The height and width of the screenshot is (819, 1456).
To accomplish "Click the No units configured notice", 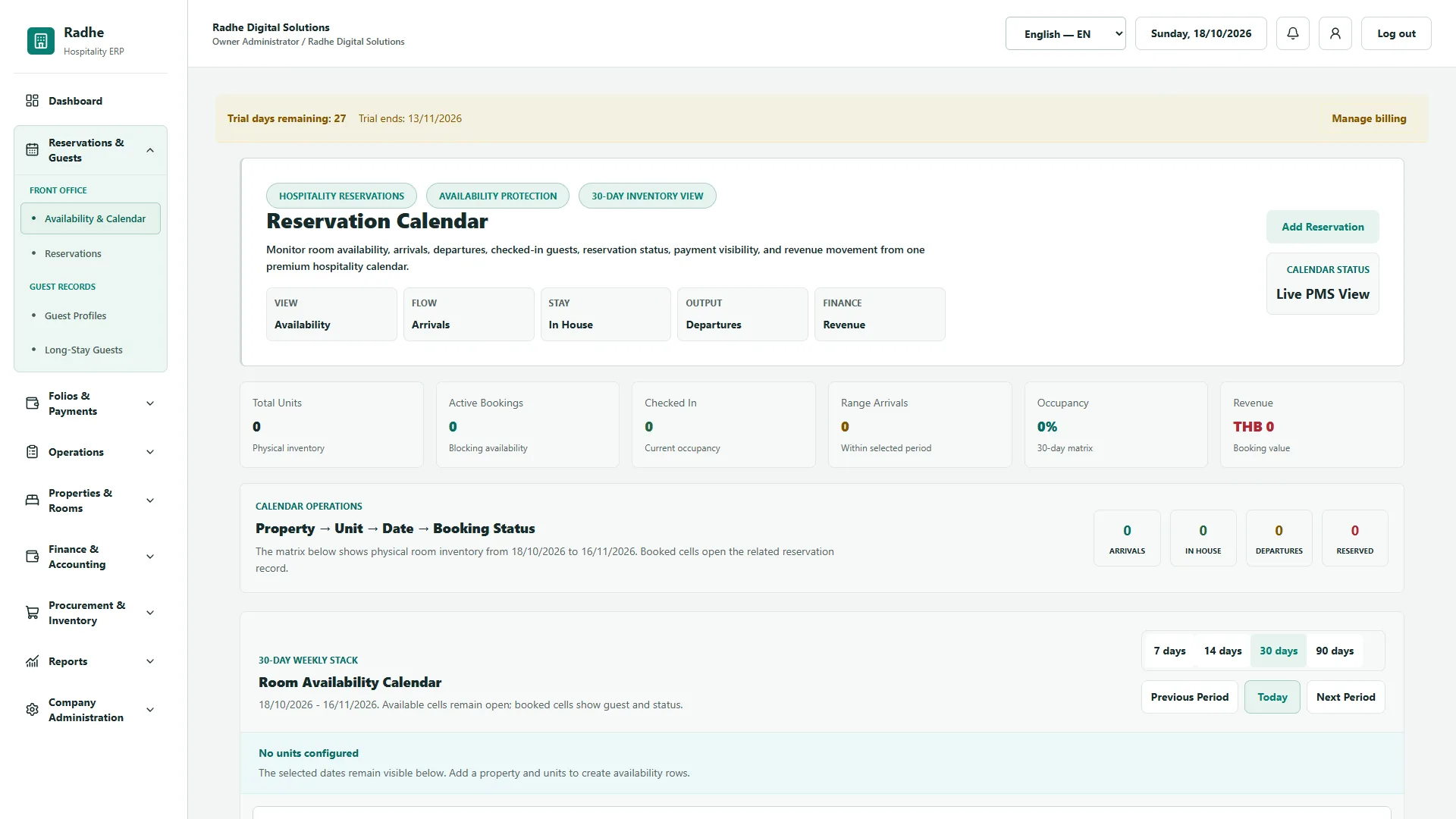I will pyautogui.click(x=822, y=763).
